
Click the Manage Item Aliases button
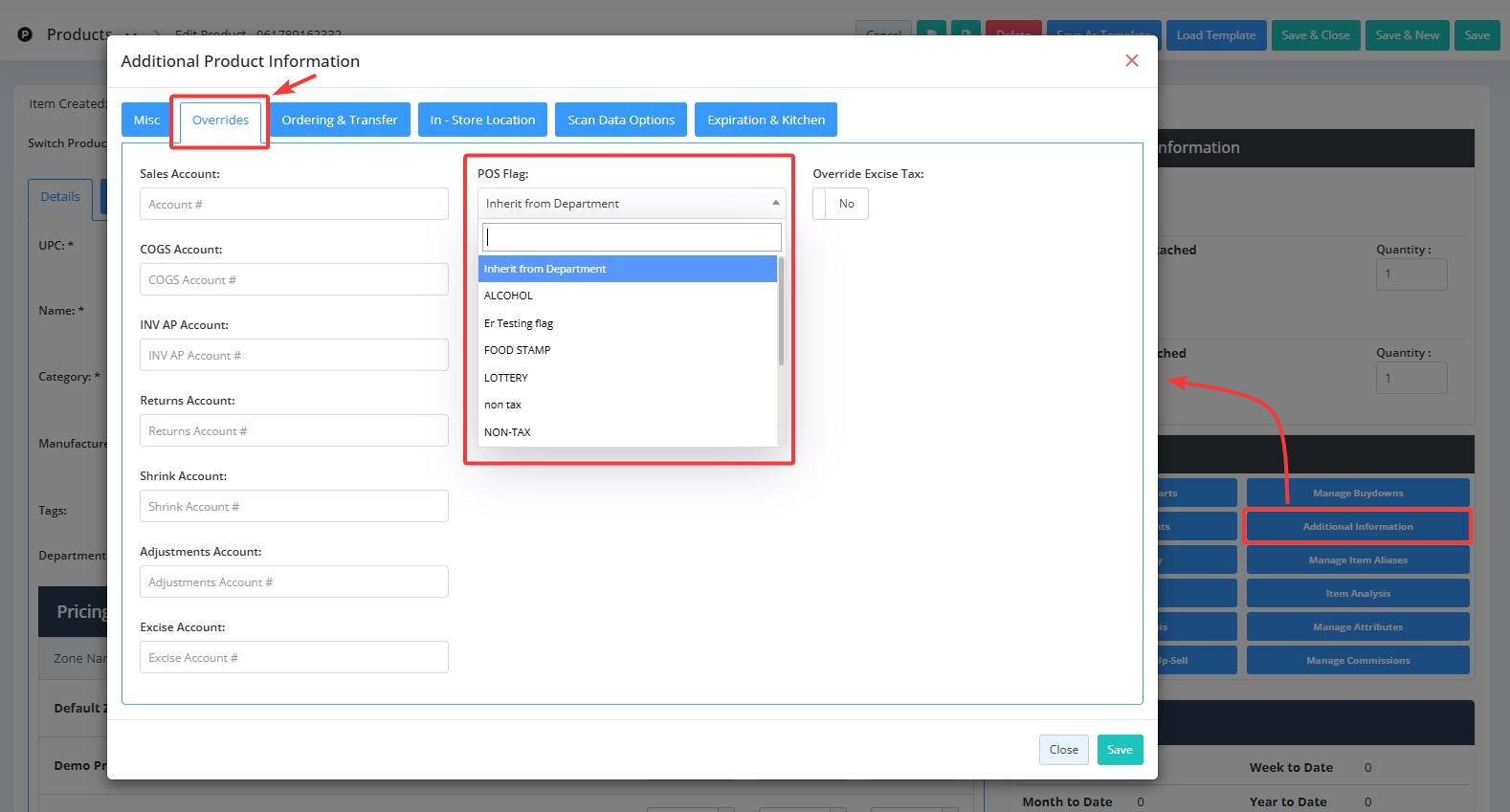tap(1357, 560)
